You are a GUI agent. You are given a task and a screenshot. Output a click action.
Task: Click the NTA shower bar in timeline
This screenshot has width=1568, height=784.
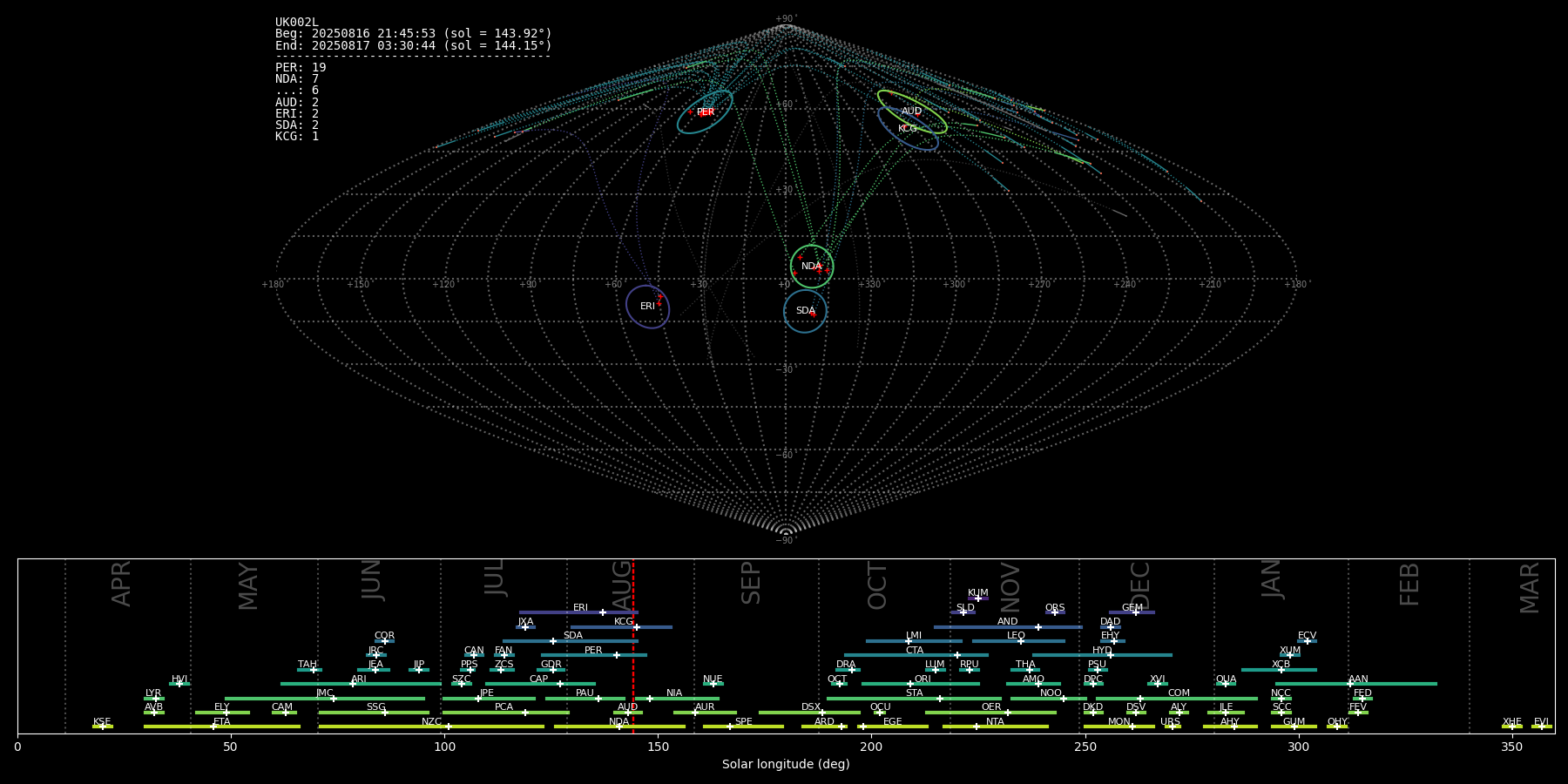pos(996,727)
